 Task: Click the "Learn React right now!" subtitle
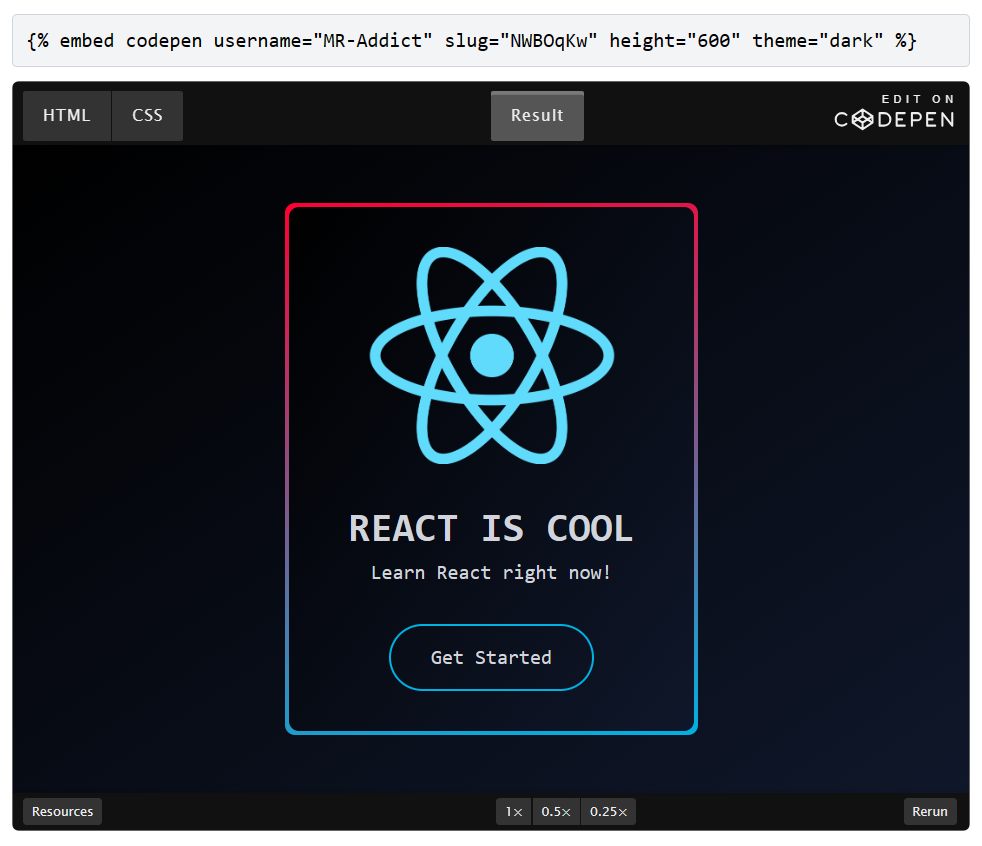click(x=491, y=573)
